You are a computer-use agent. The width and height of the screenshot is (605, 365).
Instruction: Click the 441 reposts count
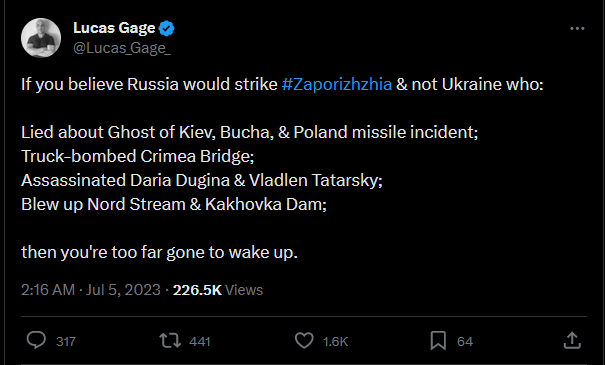click(x=200, y=341)
